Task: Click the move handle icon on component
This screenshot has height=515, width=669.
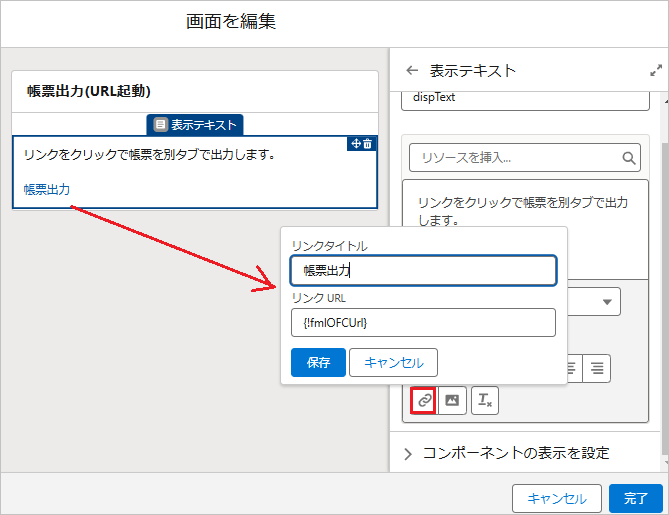Action: 356,144
